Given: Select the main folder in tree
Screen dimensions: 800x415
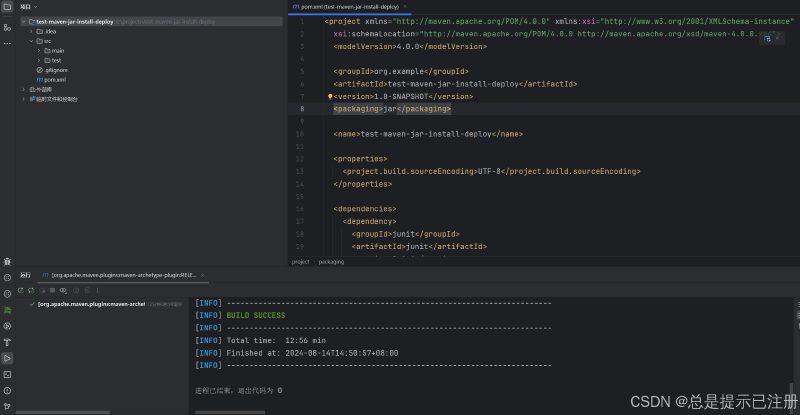Looking at the screenshot, I should (x=54, y=51).
